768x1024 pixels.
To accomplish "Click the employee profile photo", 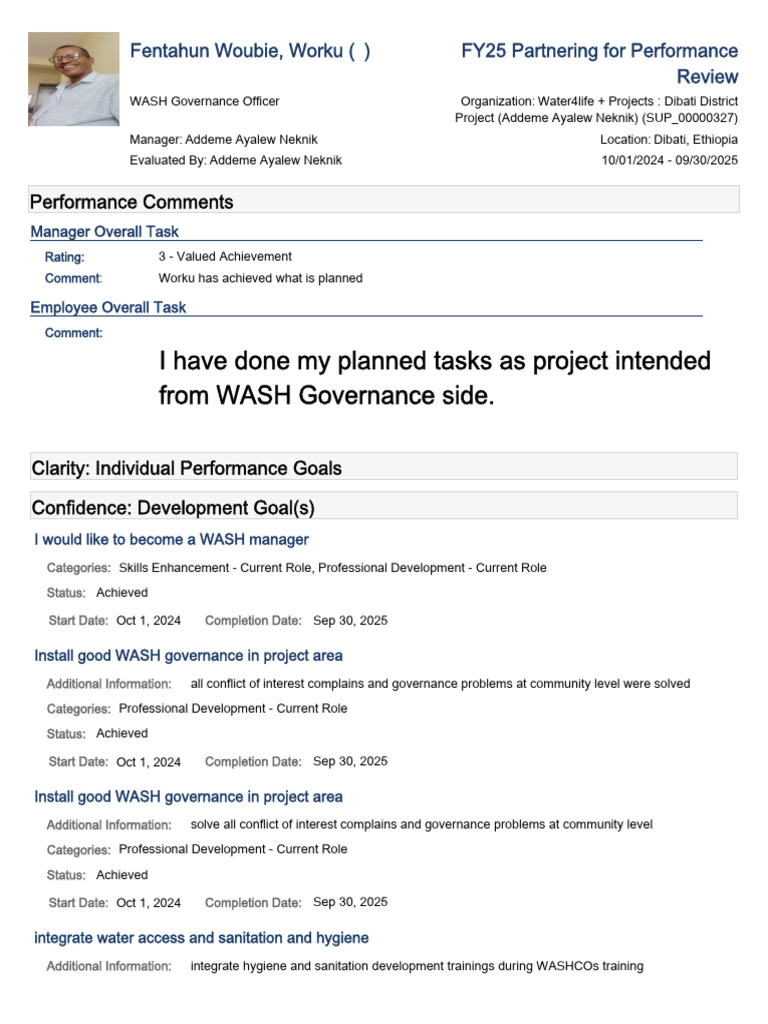I will click(73, 79).
